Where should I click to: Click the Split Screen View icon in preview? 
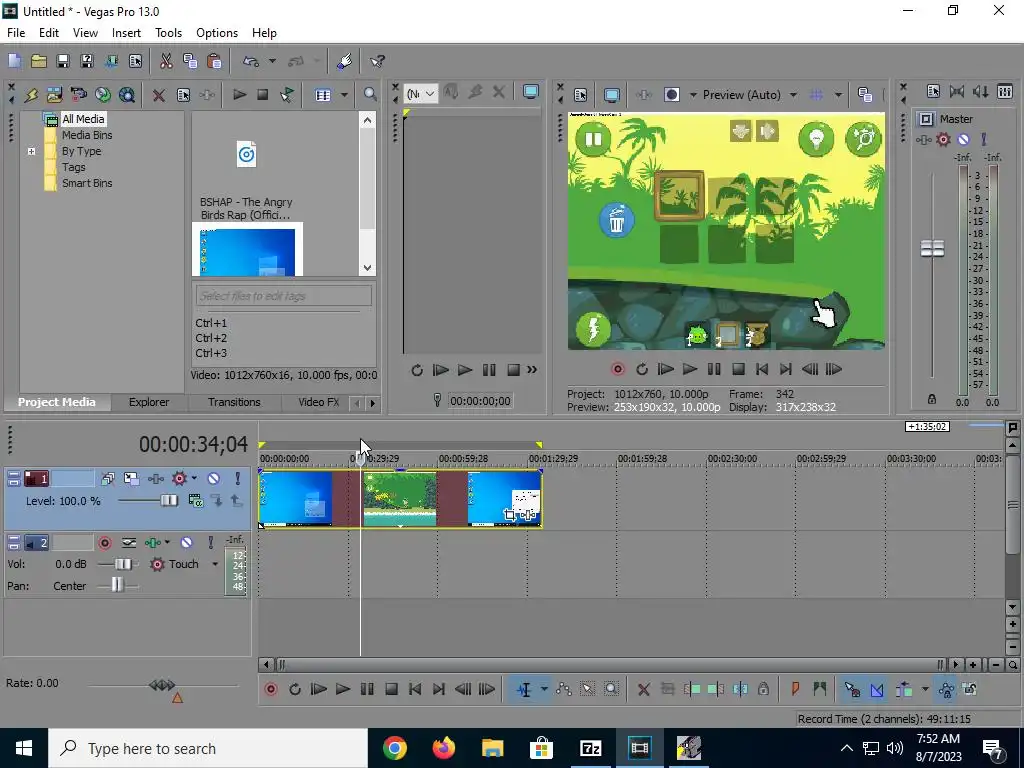[672, 95]
